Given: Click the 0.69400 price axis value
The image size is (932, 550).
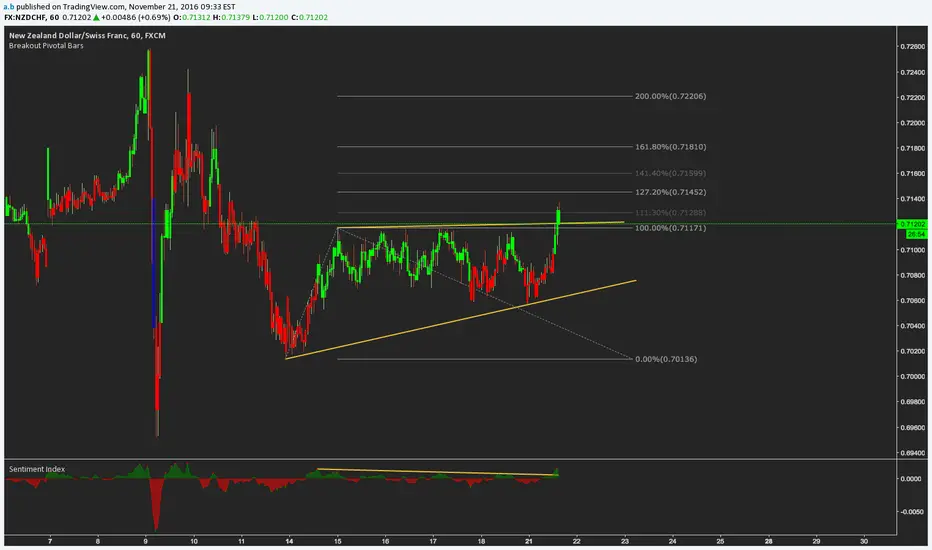Looking at the screenshot, I should 912,453.
